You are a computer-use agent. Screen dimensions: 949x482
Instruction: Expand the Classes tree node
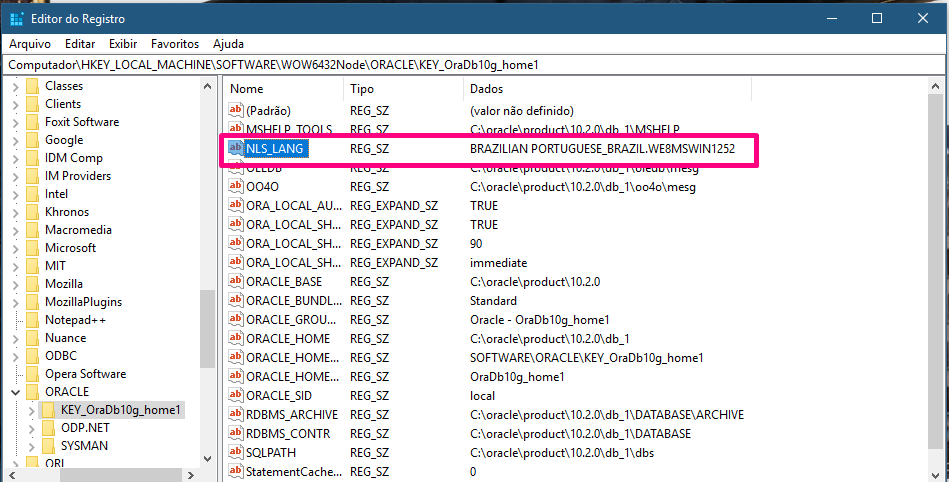pos(15,87)
